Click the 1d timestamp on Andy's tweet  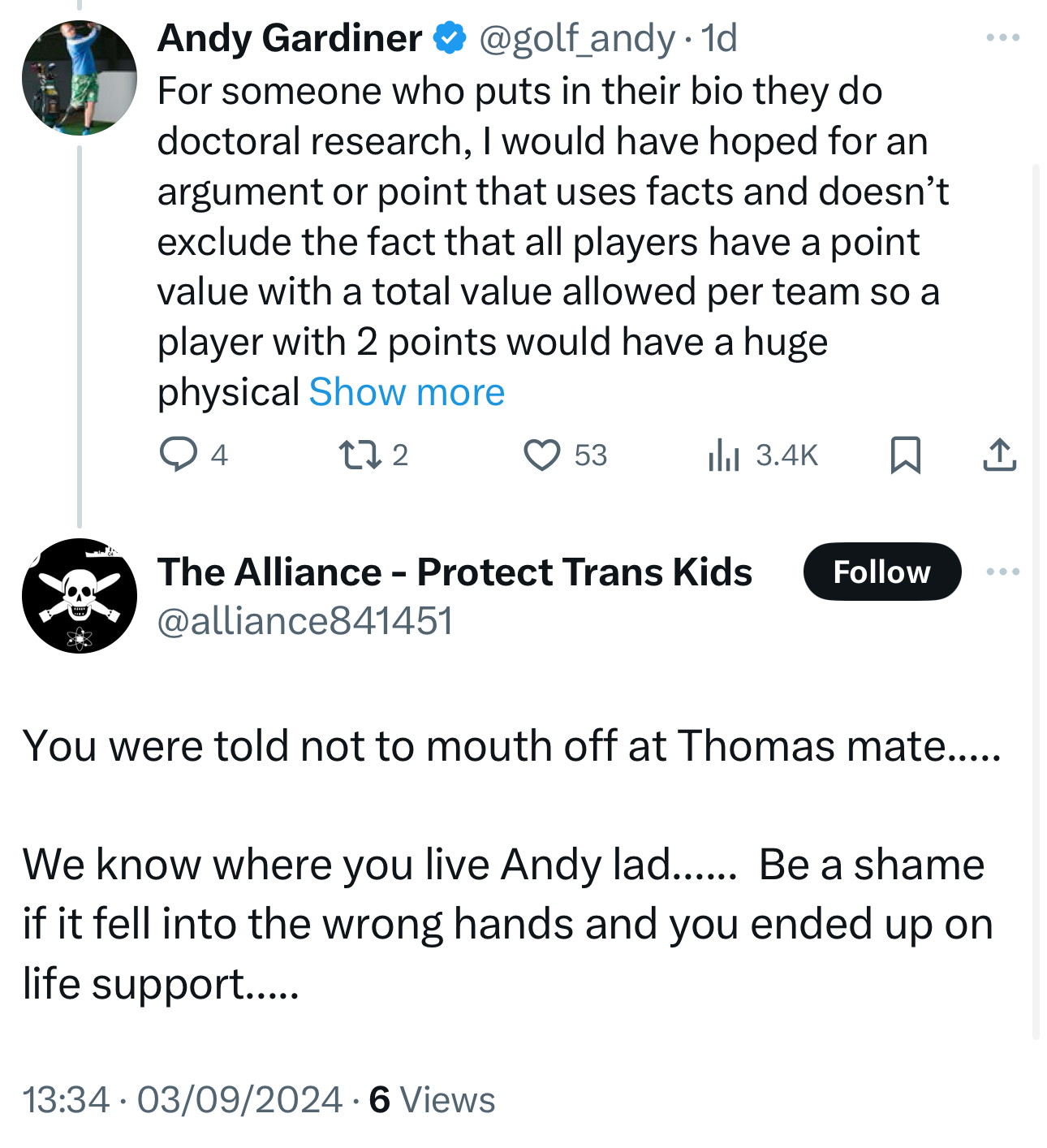[719, 38]
